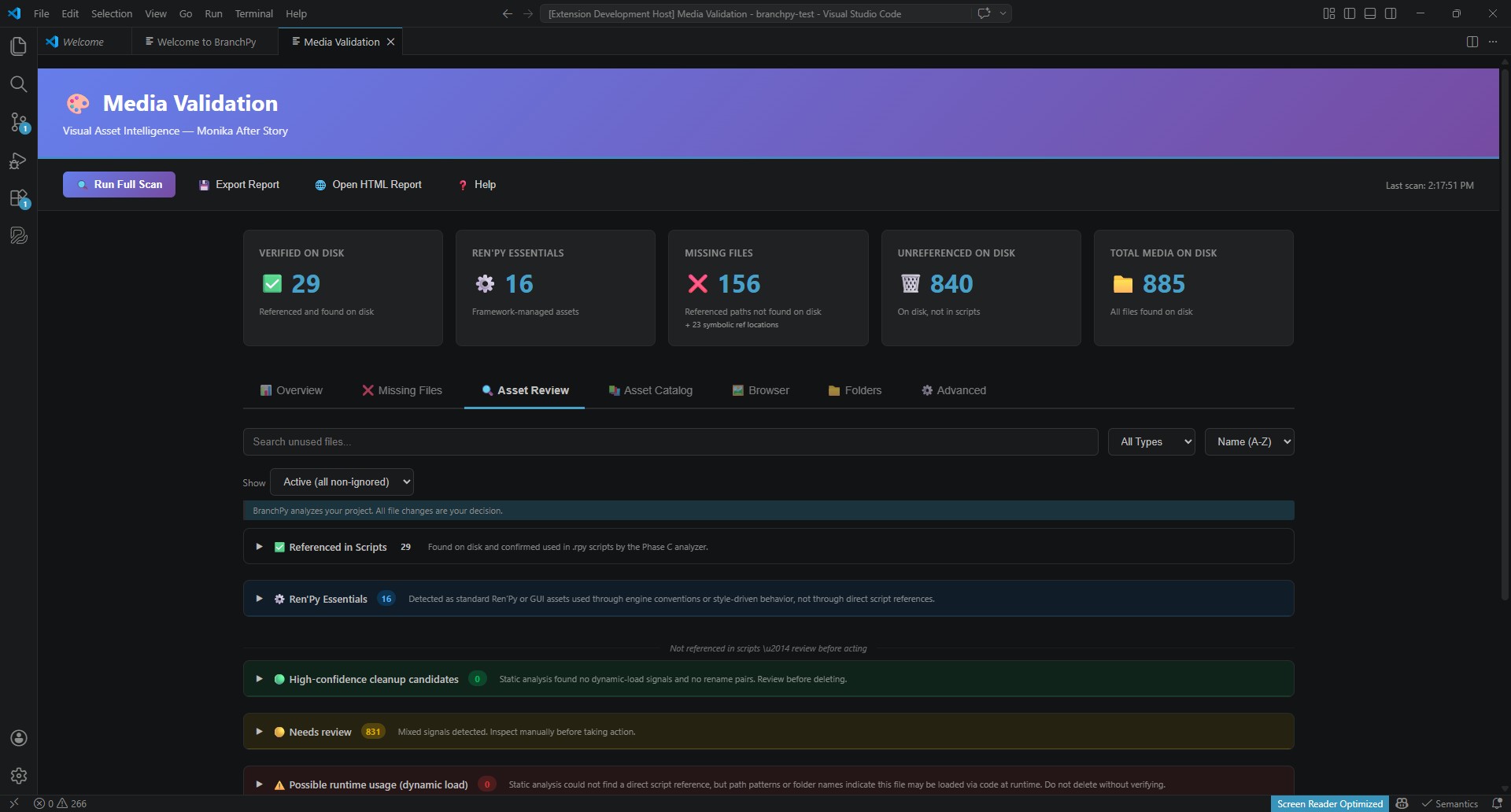
Task: Open the Run menu in the menu bar
Action: (212, 13)
